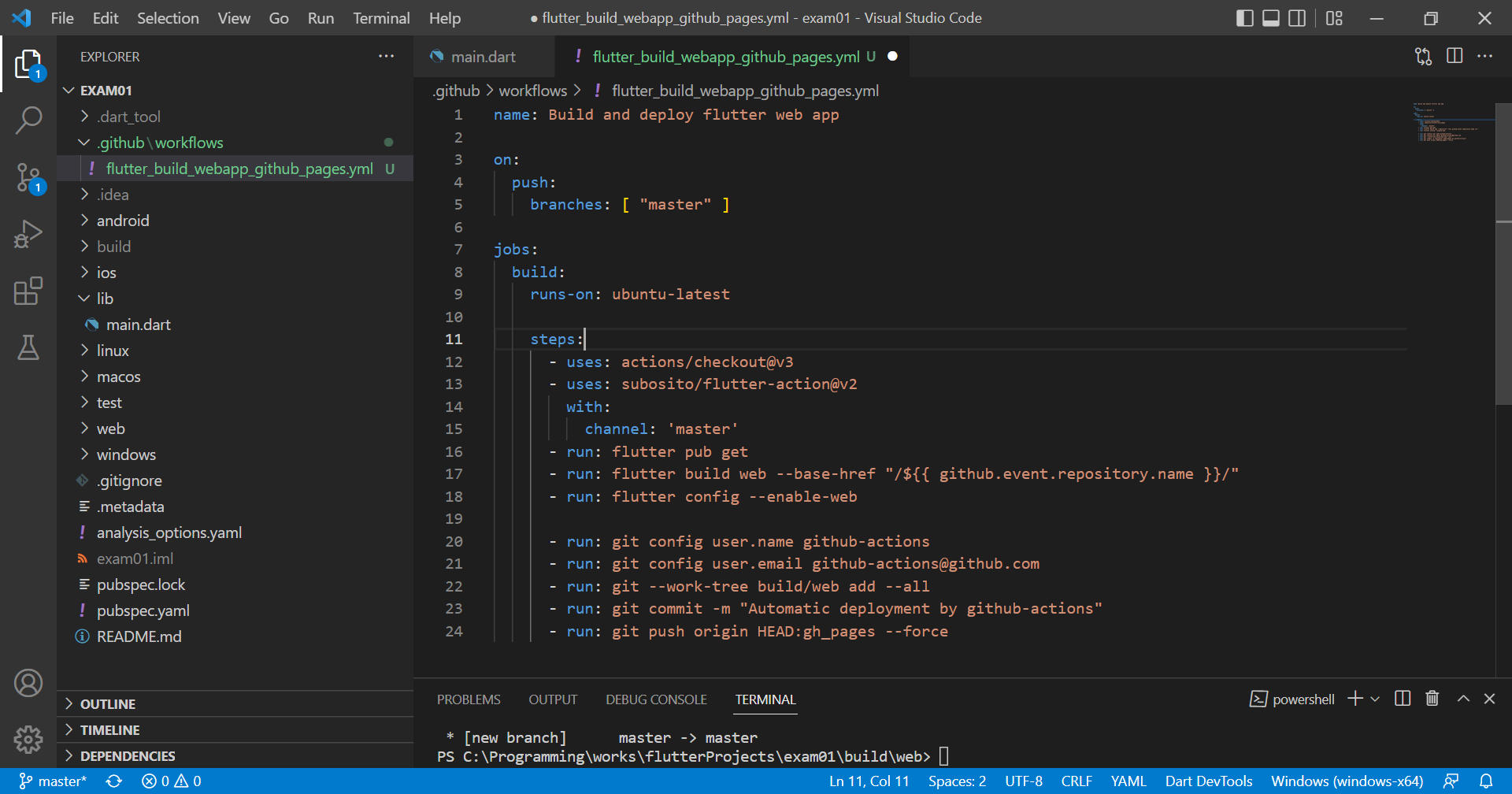Close the terminal panel
This screenshot has height=794, width=1512.
(1489, 699)
